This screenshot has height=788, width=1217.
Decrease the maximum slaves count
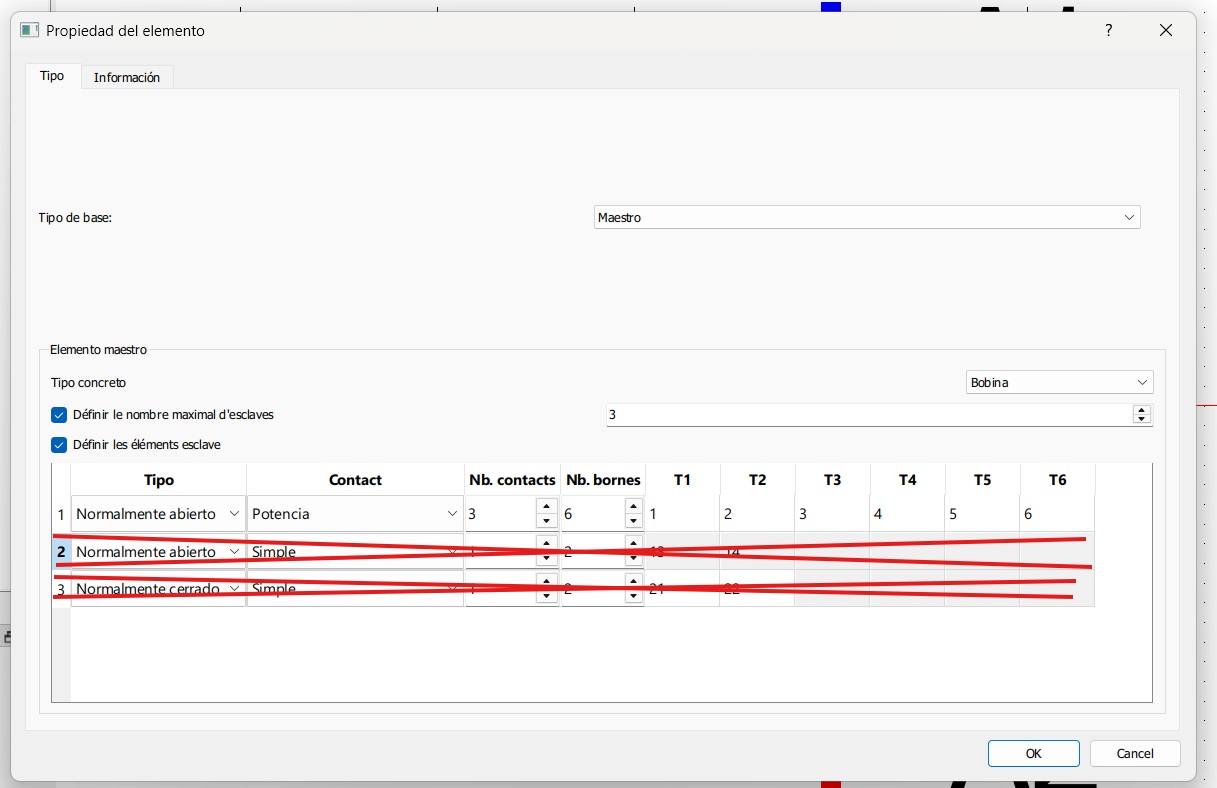click(1142, 419)
